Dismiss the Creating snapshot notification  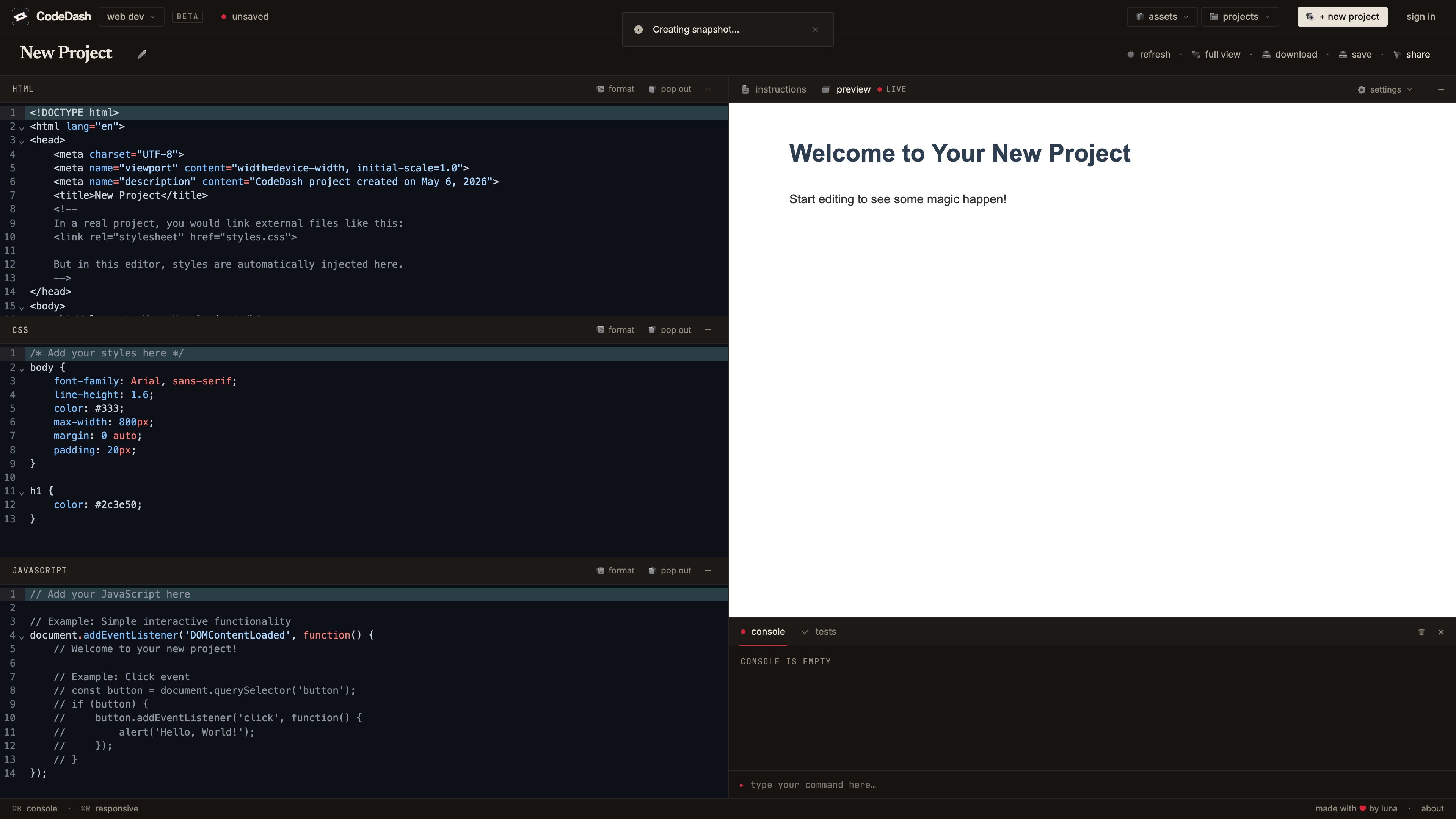[815, 30]
